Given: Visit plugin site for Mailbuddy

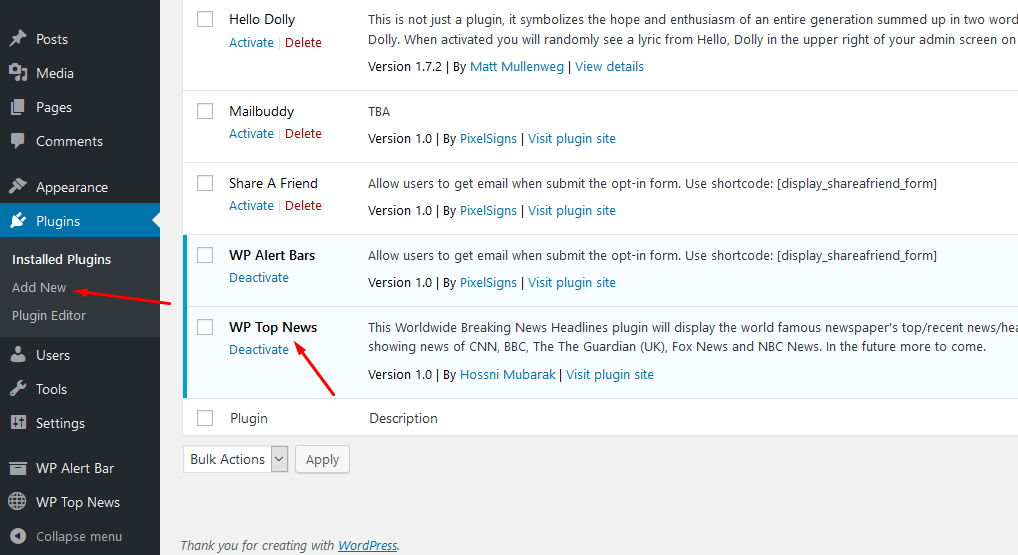Looking at the screenshot, I should (572, 138).
